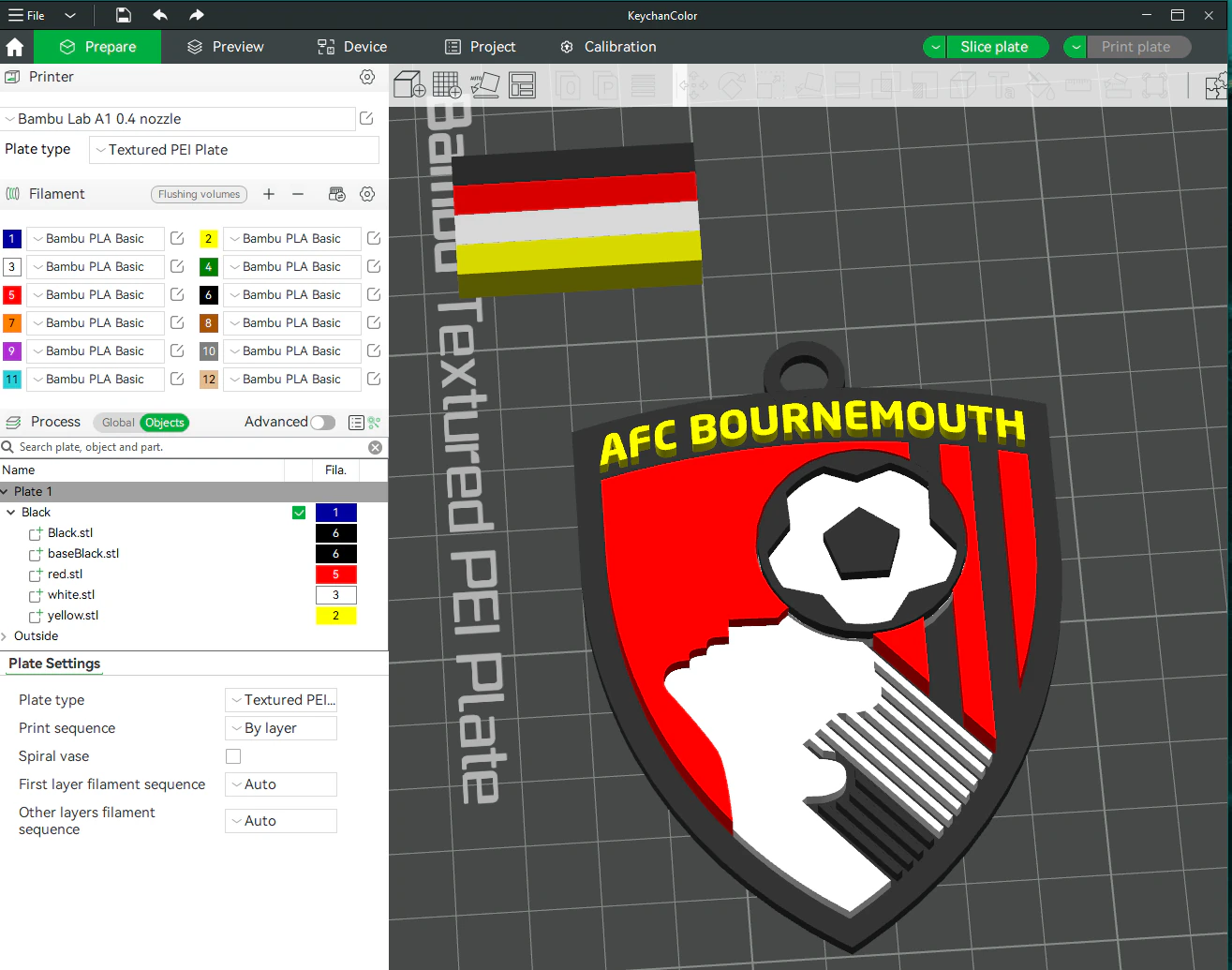
Task: Click the Redo arrow
Action: click(196, 15)
